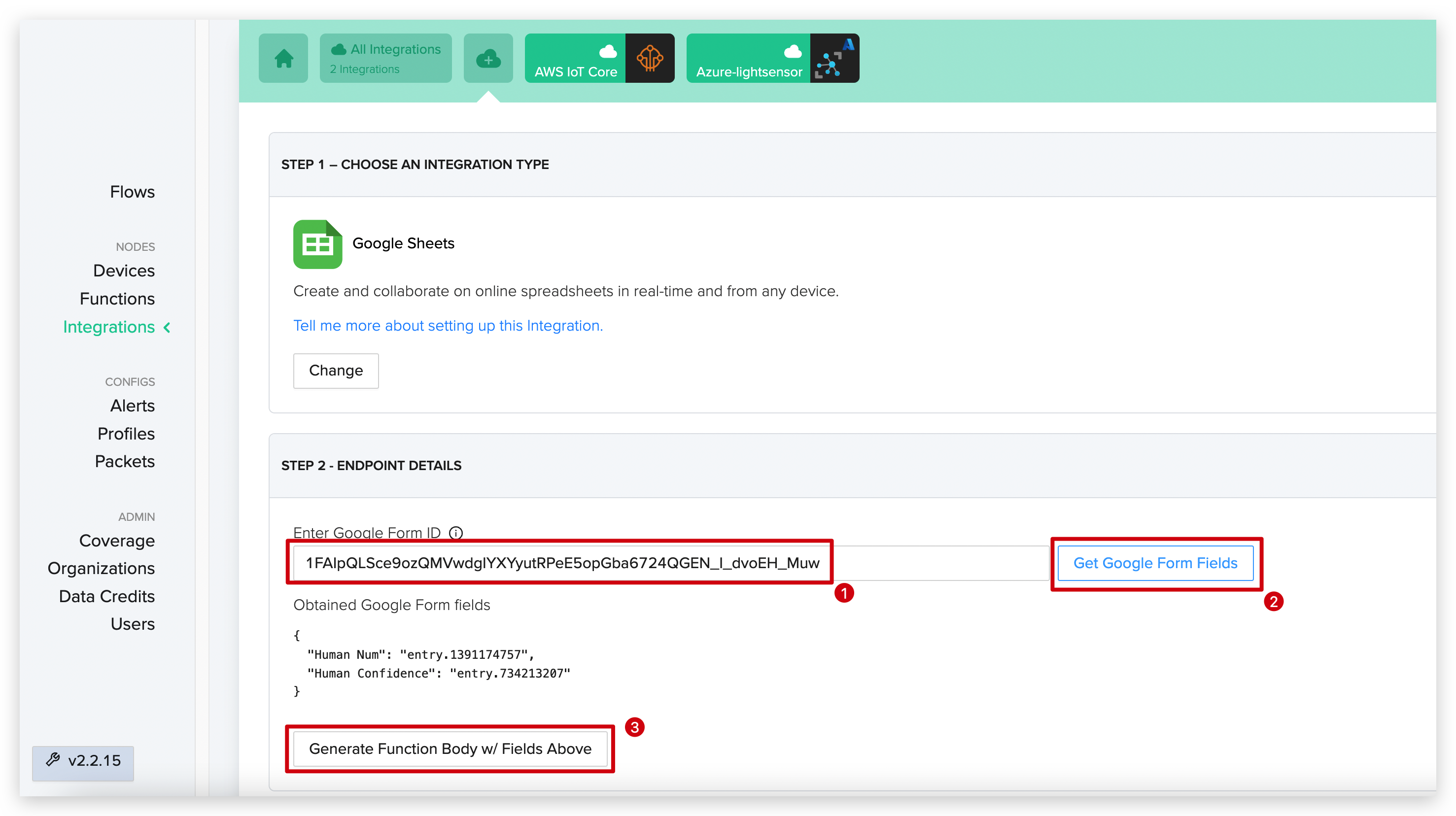
Task: Select the "Human Confidence" entry line
Action: coord(439,673)
